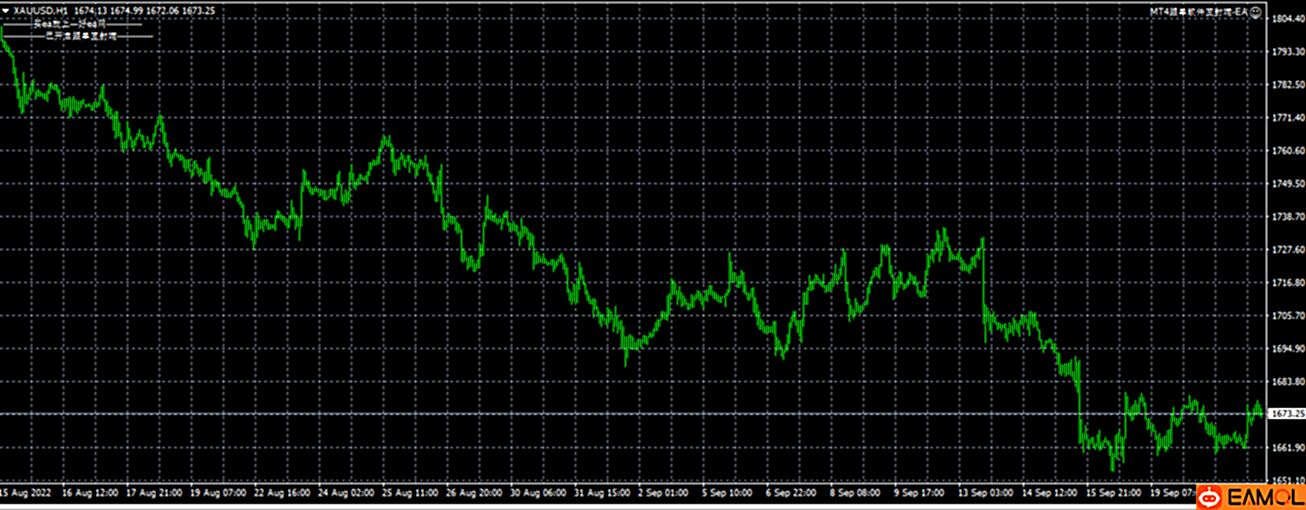Viewport: 1306px width, 510px height.
Task: Click the 1804.40 price scale label
Action: 1286,19
